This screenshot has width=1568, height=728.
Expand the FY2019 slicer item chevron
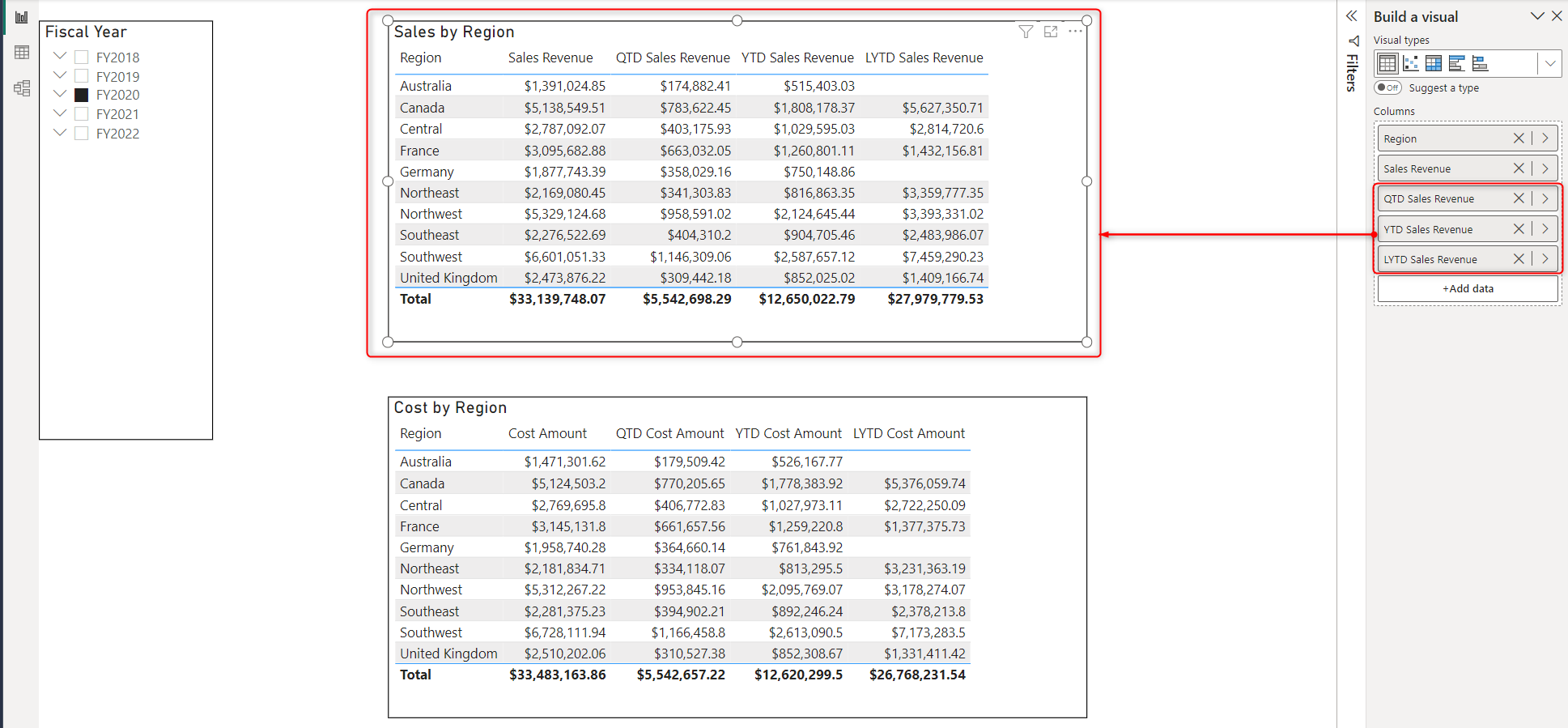[60, 76]
